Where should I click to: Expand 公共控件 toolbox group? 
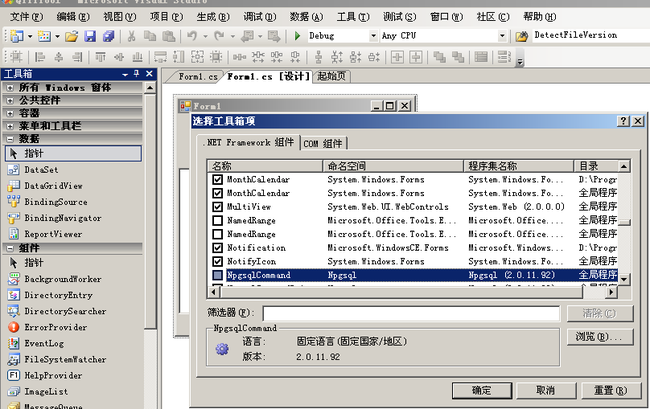click(x=10, y=101)
